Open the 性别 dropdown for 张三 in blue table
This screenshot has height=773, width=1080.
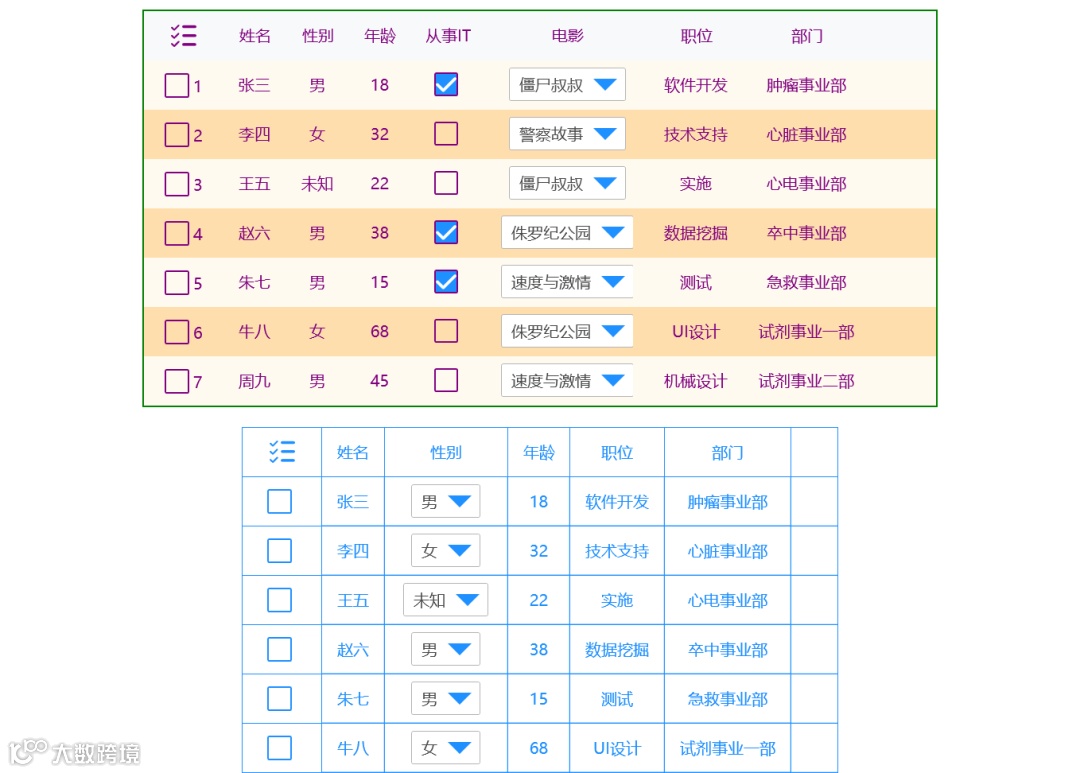click(x=445, y=501)
